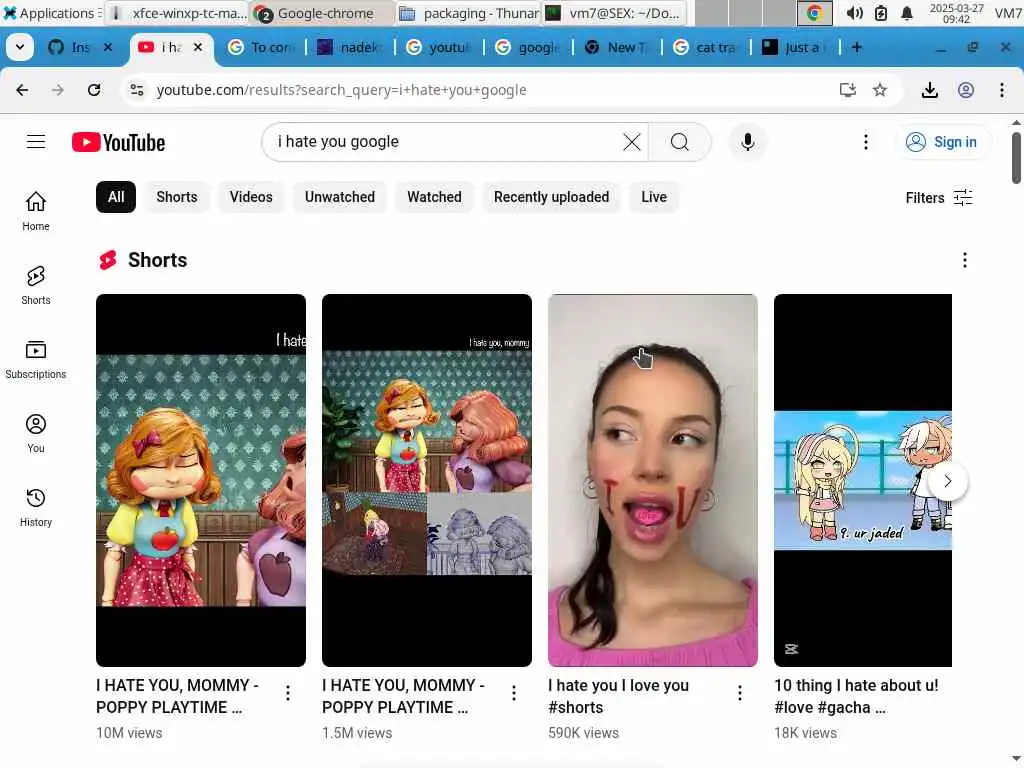The height and width of the screenshot is (768, 1024).
Task: Open 10 thing I hate about u title
Action: click(x=856, y=696)
